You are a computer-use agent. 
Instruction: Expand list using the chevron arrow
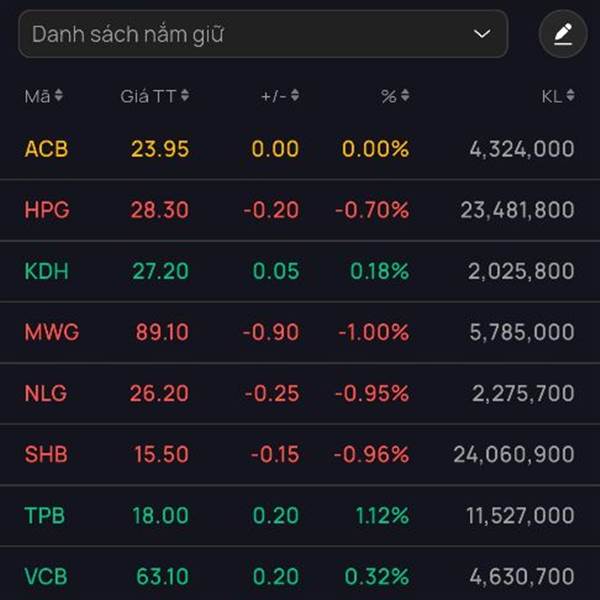point(482,35)
